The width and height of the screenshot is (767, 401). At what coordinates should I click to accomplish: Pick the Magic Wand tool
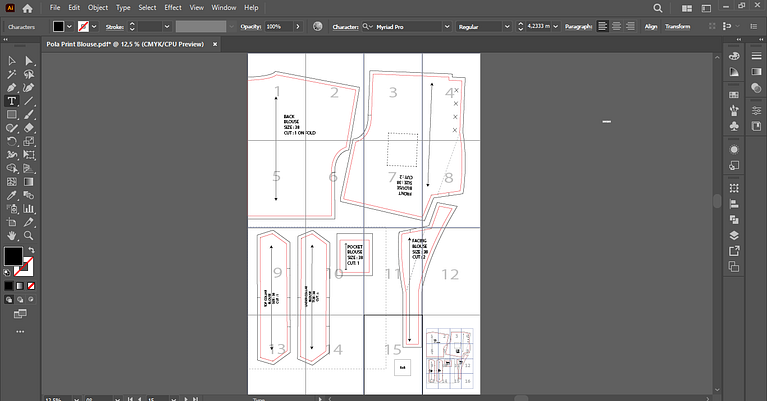(12, 74)
